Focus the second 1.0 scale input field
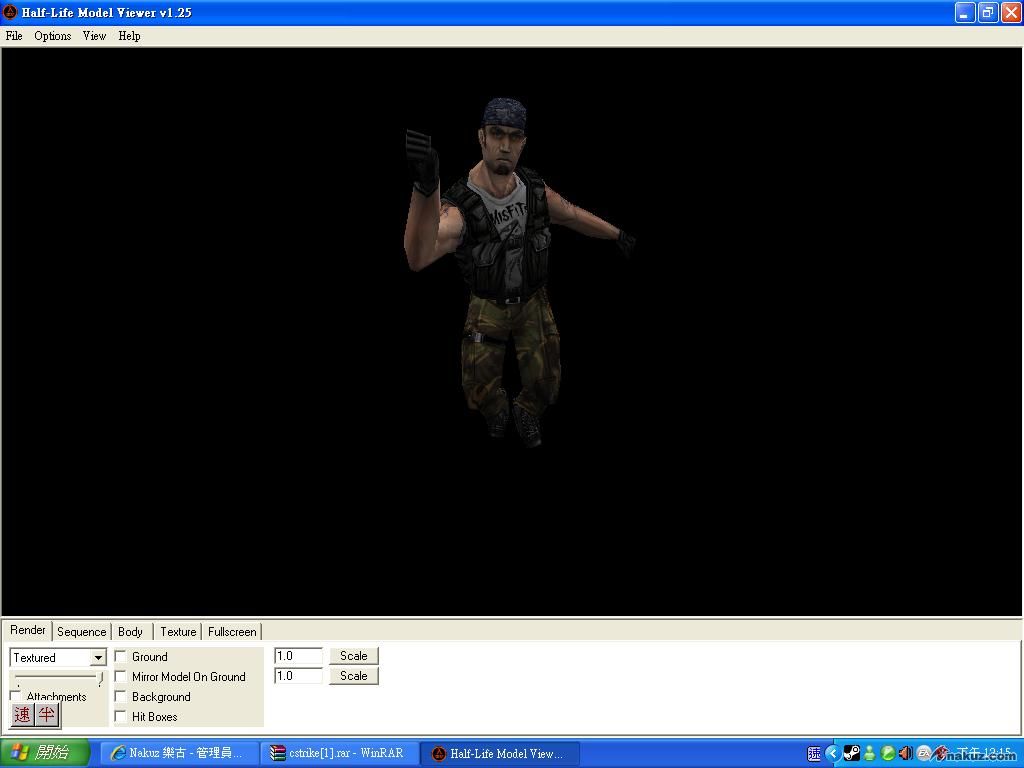This screenshot has height=768, width=1024. pyautogui.click(x=298, y=676)
